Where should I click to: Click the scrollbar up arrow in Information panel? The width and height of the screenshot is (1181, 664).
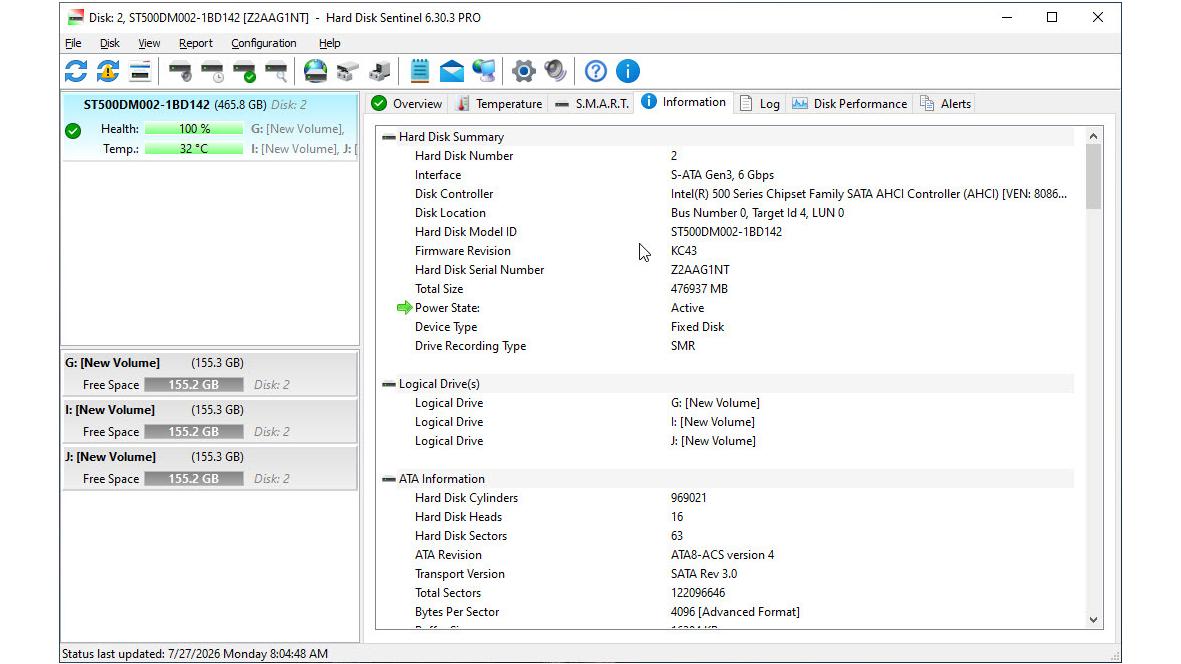click(x=1094, y=136)
